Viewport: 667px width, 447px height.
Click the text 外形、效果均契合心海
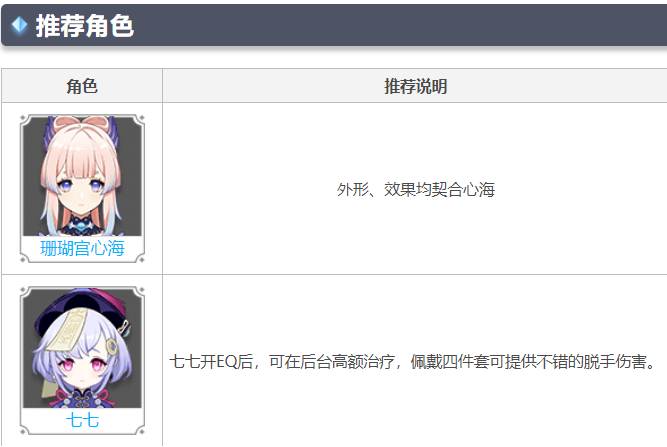point(416,190)
